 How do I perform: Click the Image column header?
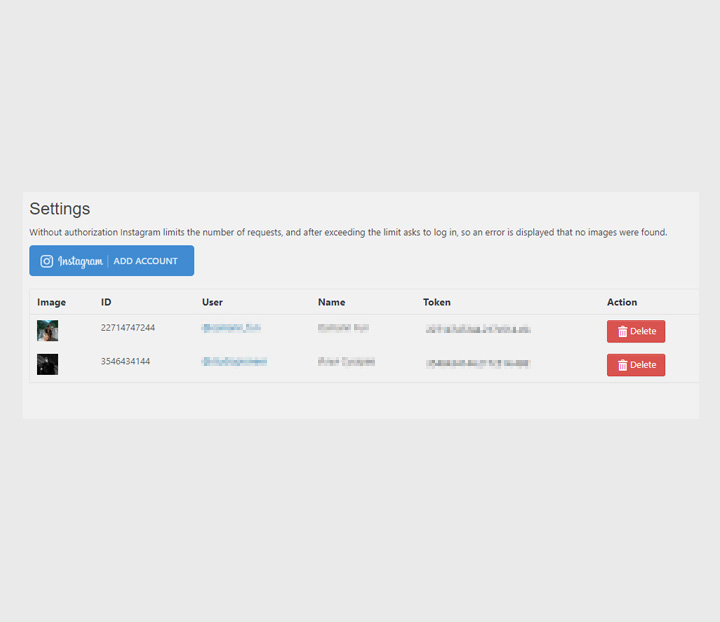click(x=51, y=302)
